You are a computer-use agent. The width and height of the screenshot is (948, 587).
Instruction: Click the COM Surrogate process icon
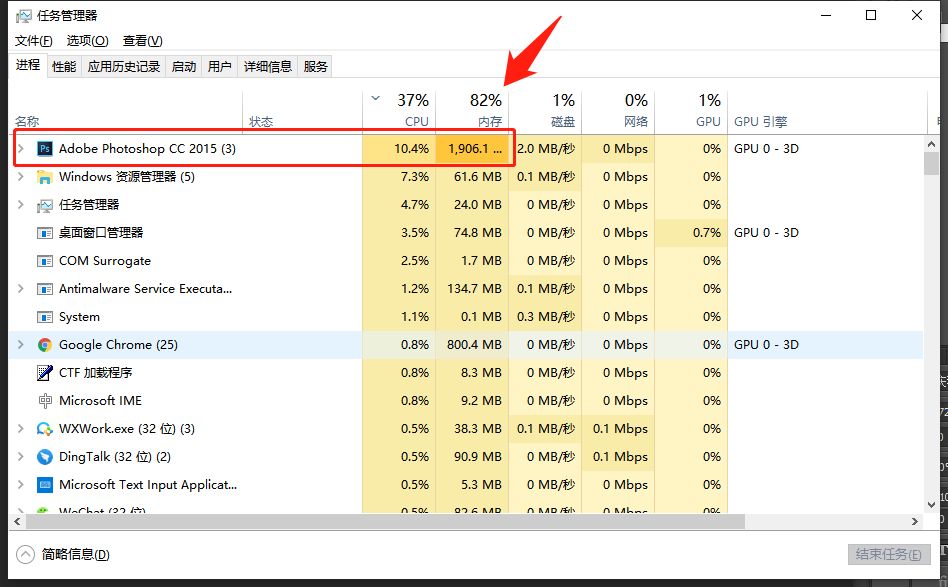[45, 261]
